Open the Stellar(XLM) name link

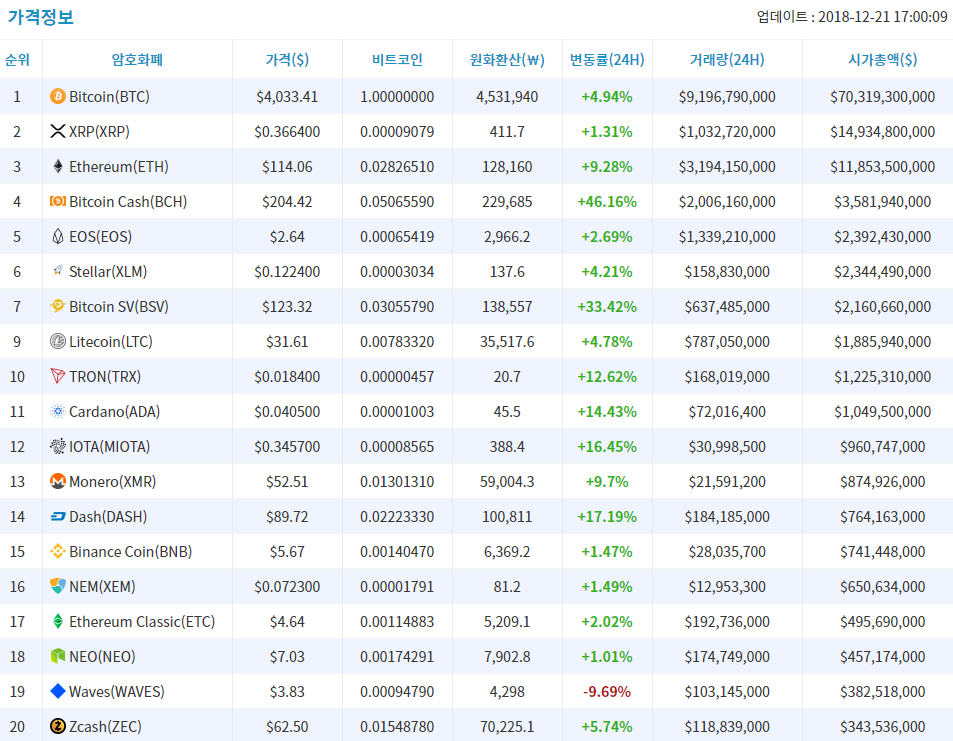[x=108, y=272]
